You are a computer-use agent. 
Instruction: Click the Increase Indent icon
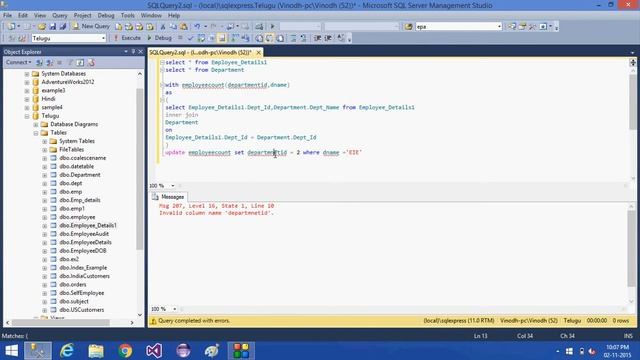pyautogui.click(x=328, y=38)
